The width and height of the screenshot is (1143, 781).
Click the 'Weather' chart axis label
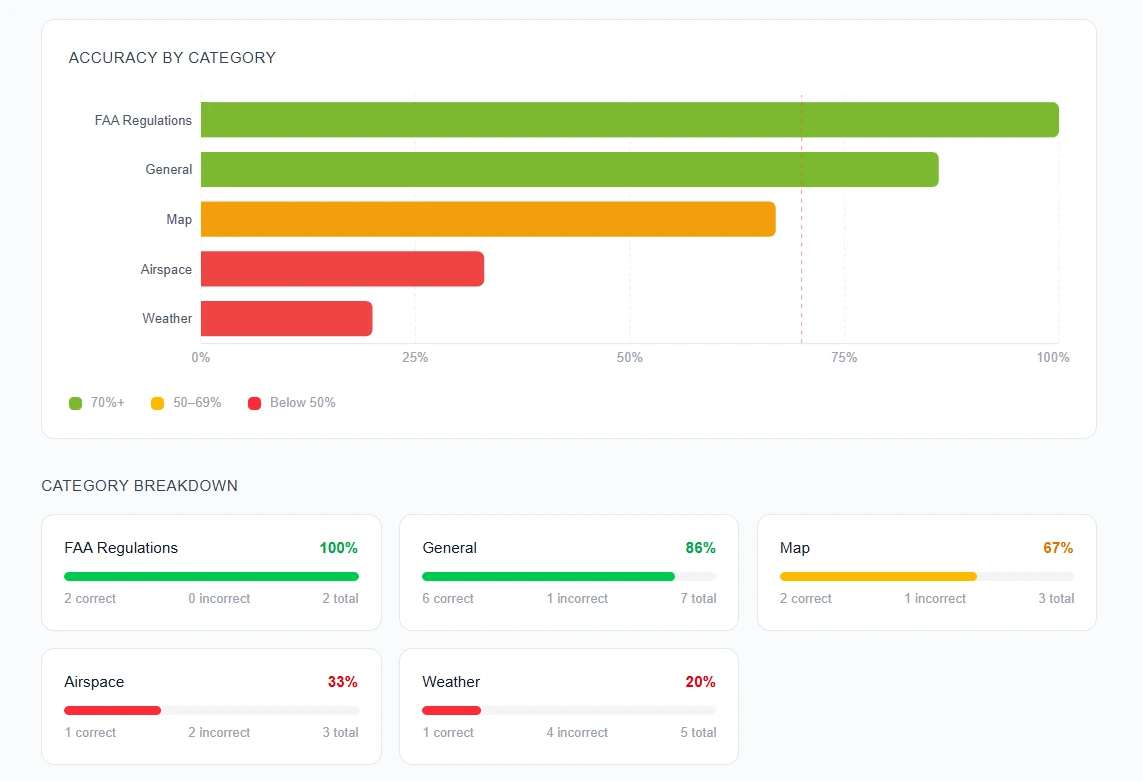167,318
